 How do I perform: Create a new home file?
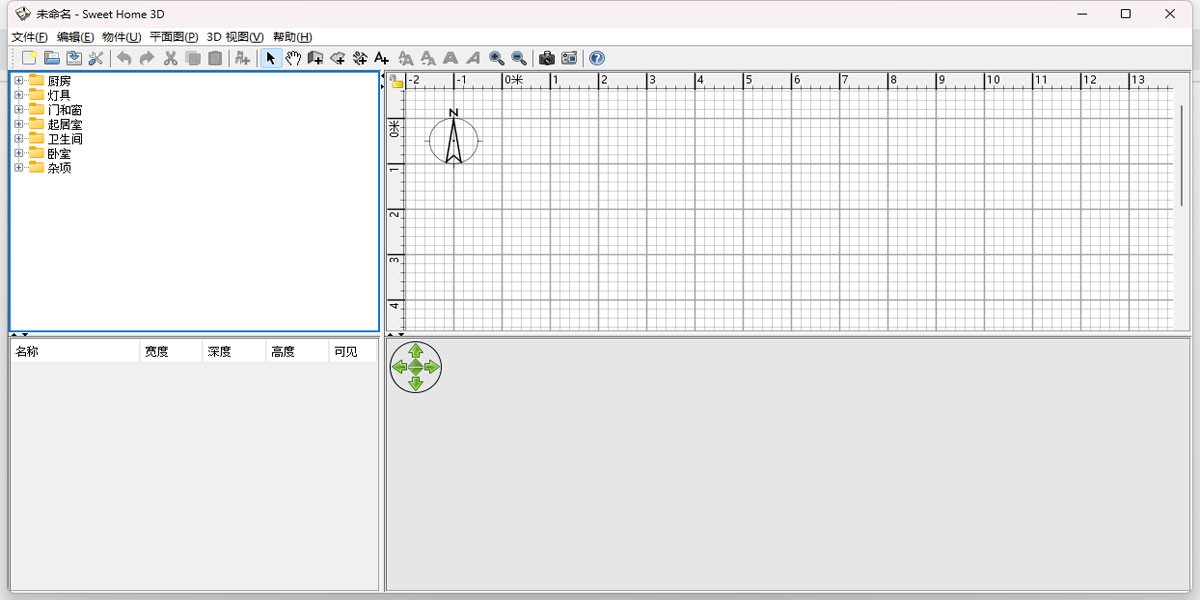(29, 58)
